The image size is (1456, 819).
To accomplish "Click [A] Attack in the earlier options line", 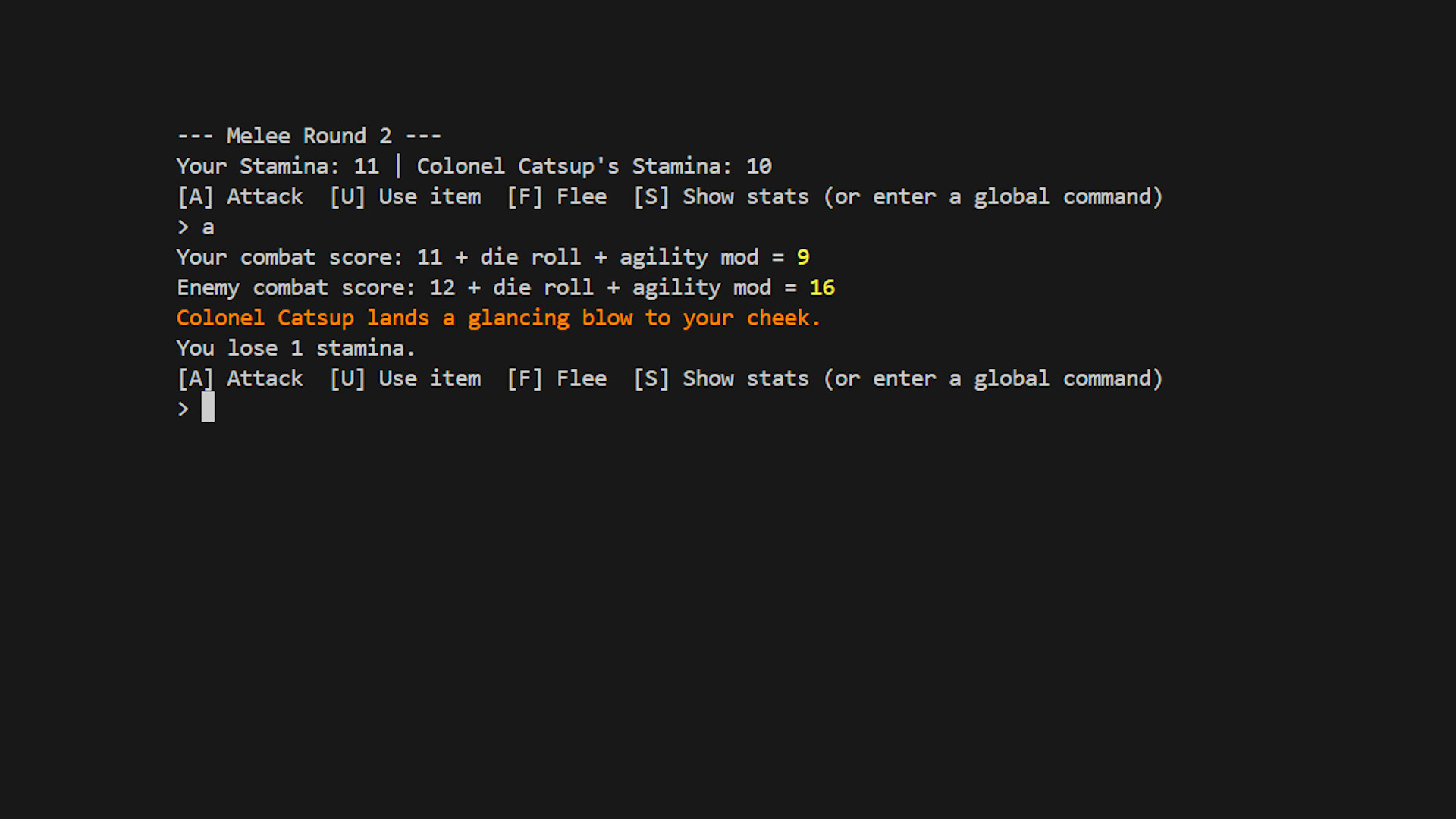I will (x=240, y=196).
